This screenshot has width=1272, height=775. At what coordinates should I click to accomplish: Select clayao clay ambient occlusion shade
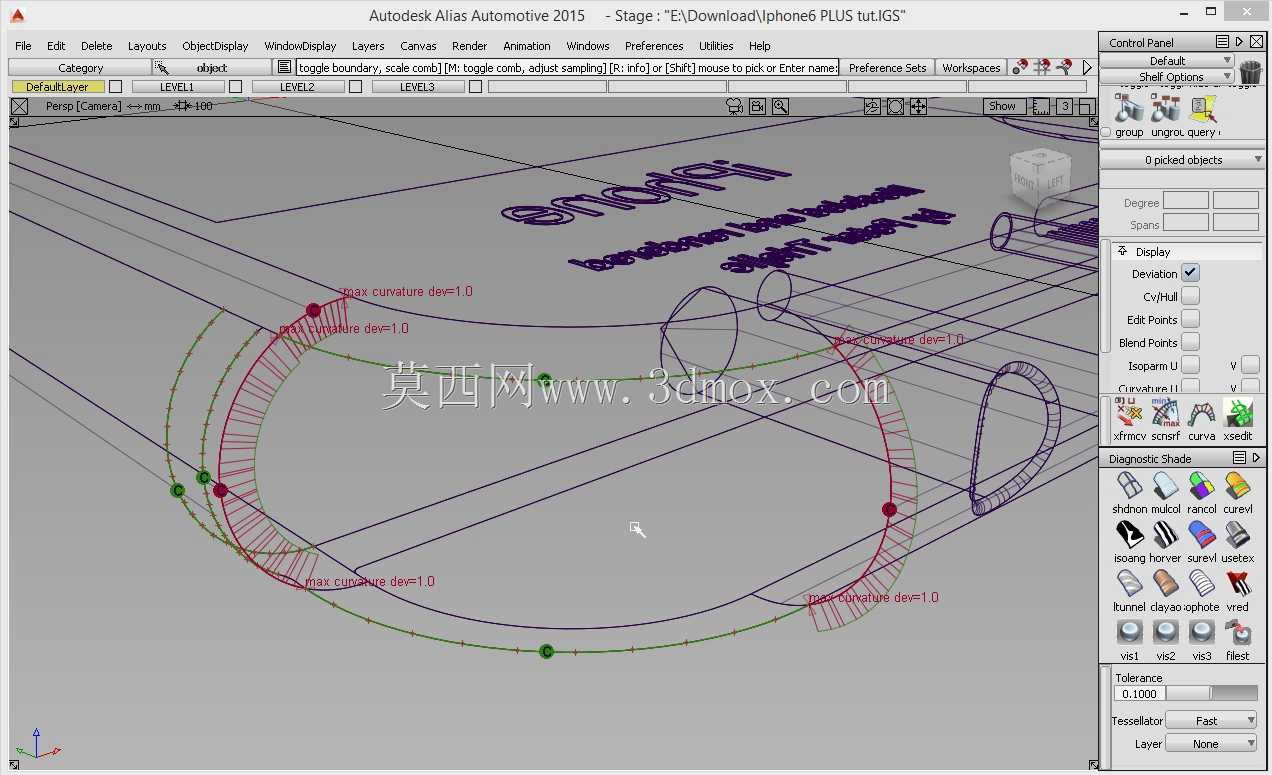click(1166, 584)
